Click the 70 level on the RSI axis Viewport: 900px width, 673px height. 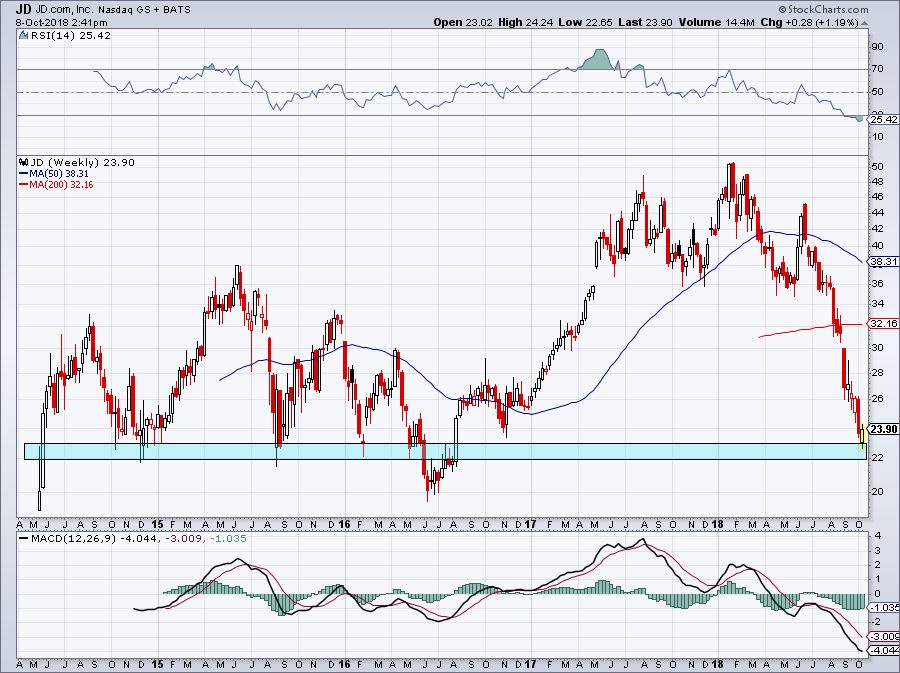[878, 69]
